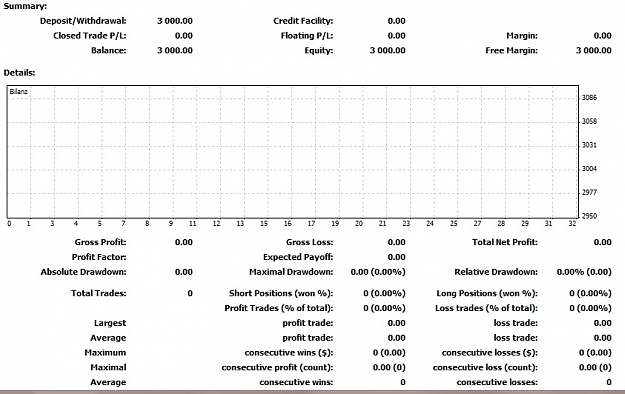Viewport: 625px width, 394px height.
Task: Click the Details heading
Action: coord(19,73)
